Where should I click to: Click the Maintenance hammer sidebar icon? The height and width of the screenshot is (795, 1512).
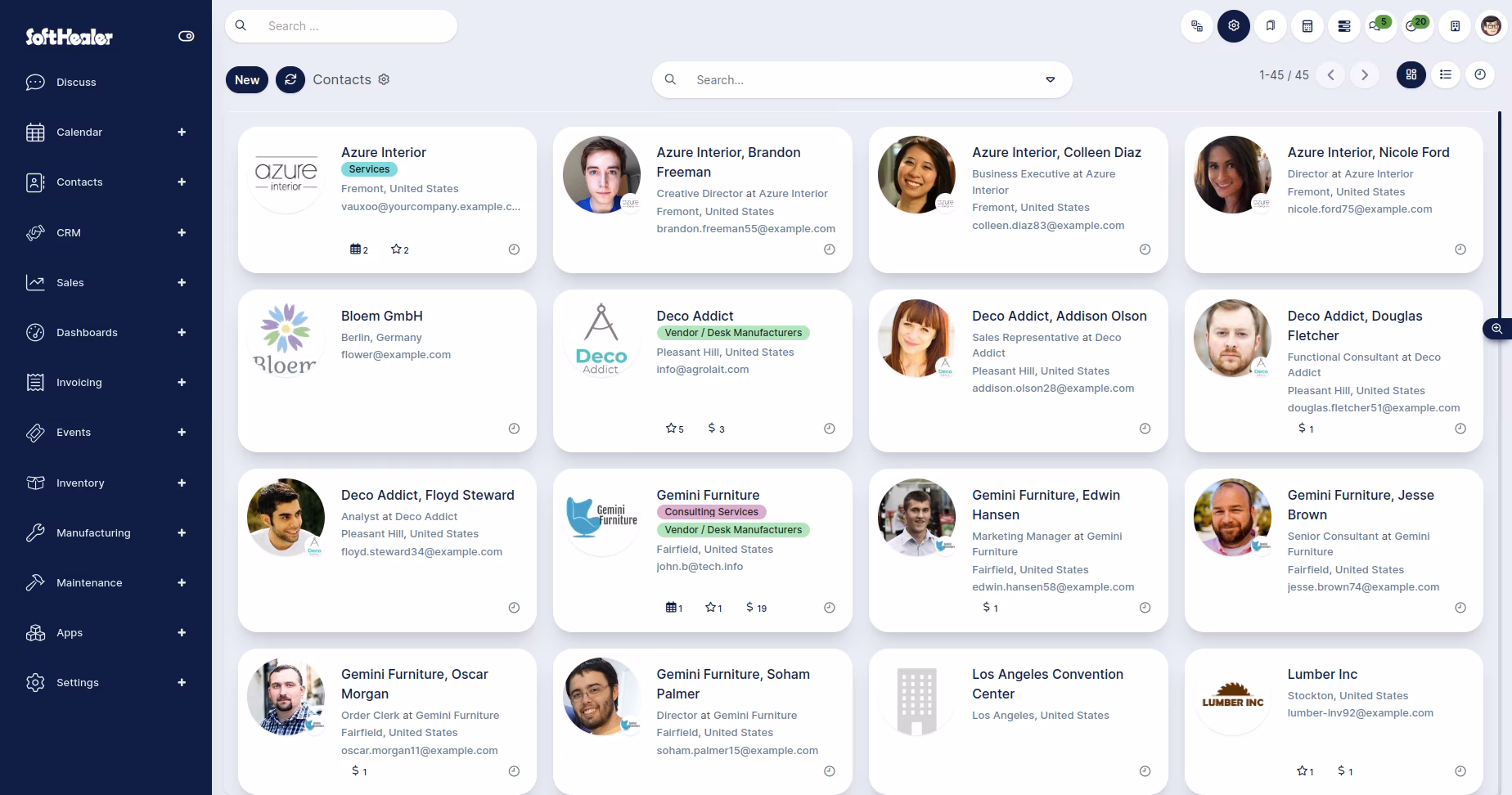[35, 582]
